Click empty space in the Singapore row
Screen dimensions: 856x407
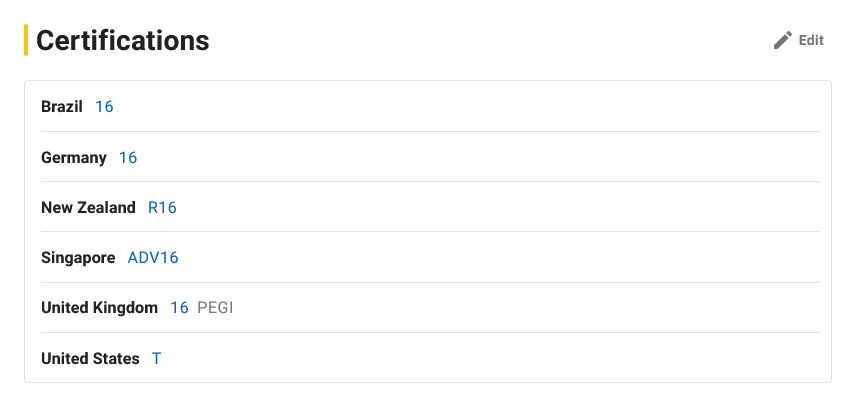500,258
